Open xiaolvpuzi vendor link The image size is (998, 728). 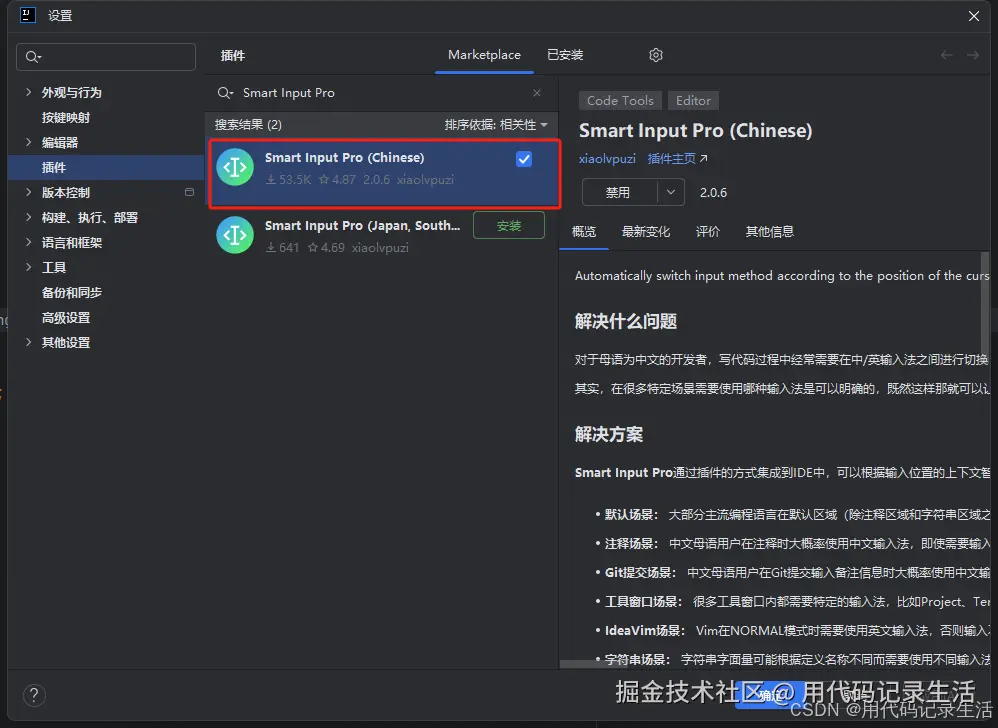pyautogui.click(x=607, y=158)
